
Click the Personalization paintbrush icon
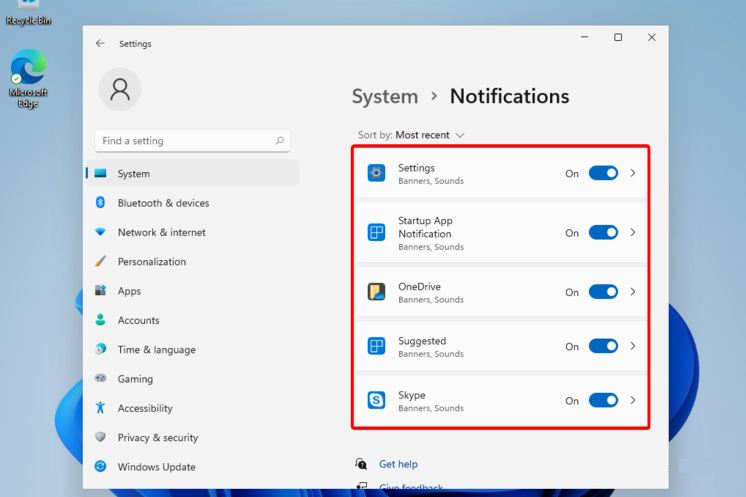[x=100, y=261]
